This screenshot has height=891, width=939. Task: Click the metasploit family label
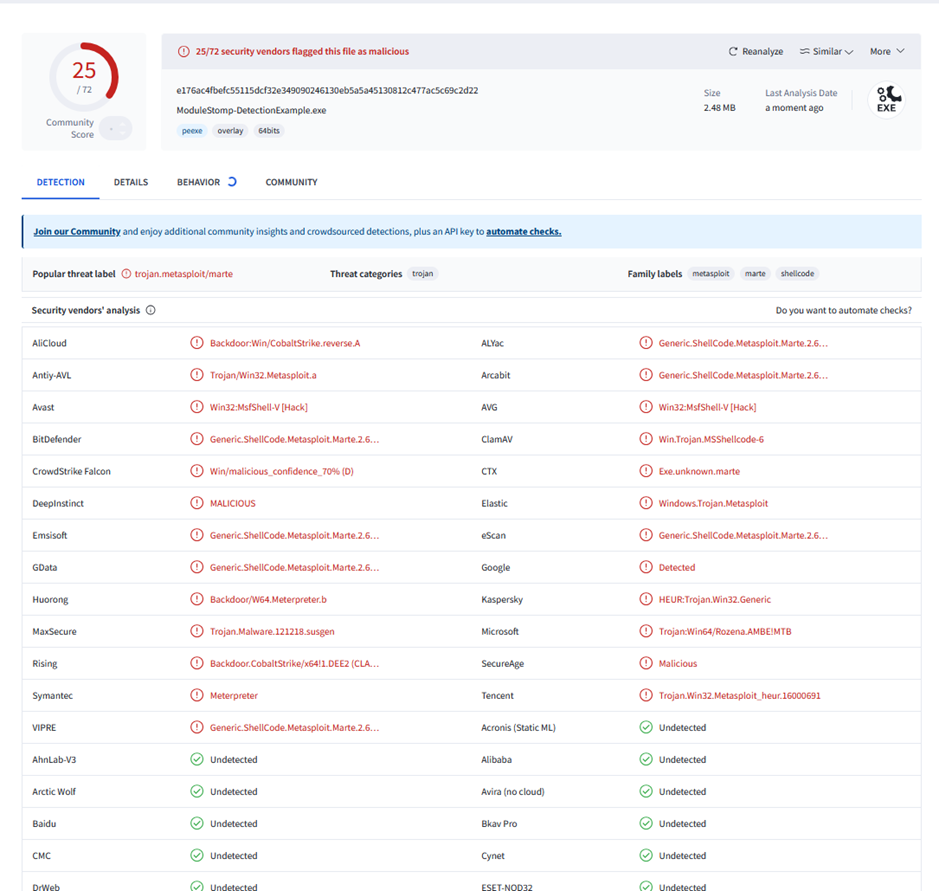[711, 274]
